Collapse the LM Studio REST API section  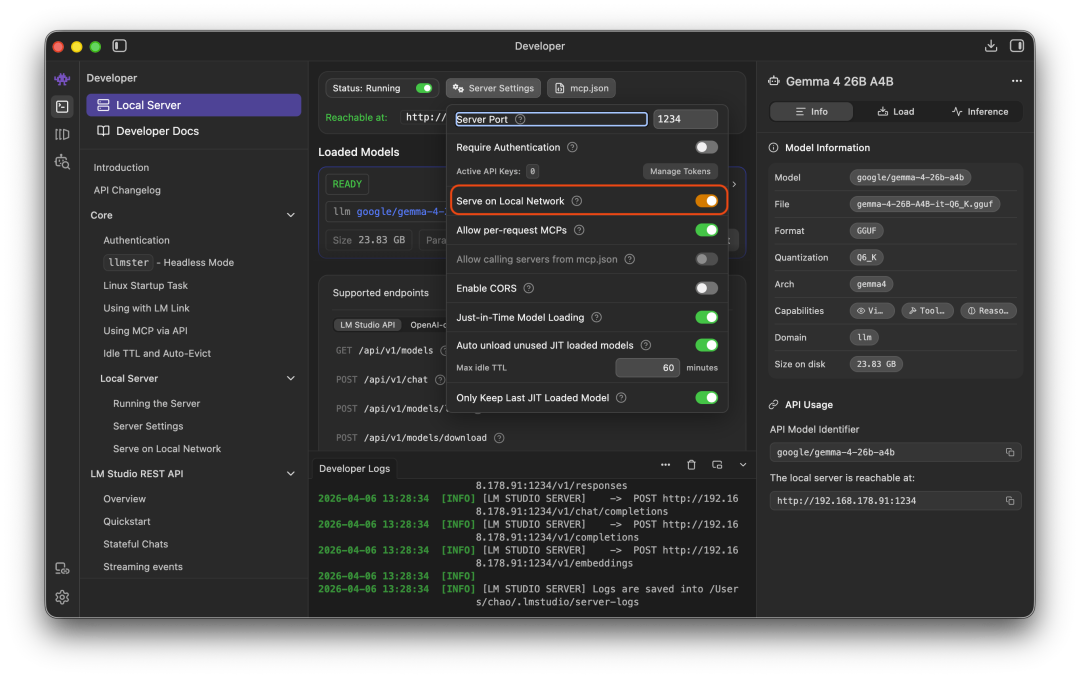point(291,474)
